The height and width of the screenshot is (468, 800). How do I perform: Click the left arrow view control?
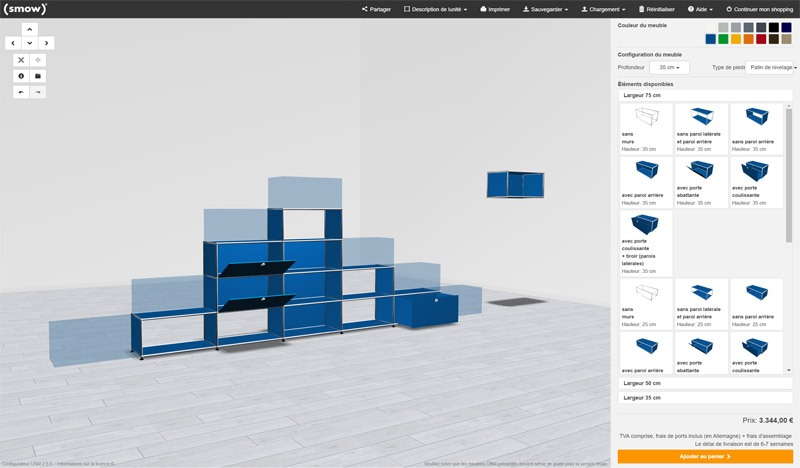[x=12, y=43]
